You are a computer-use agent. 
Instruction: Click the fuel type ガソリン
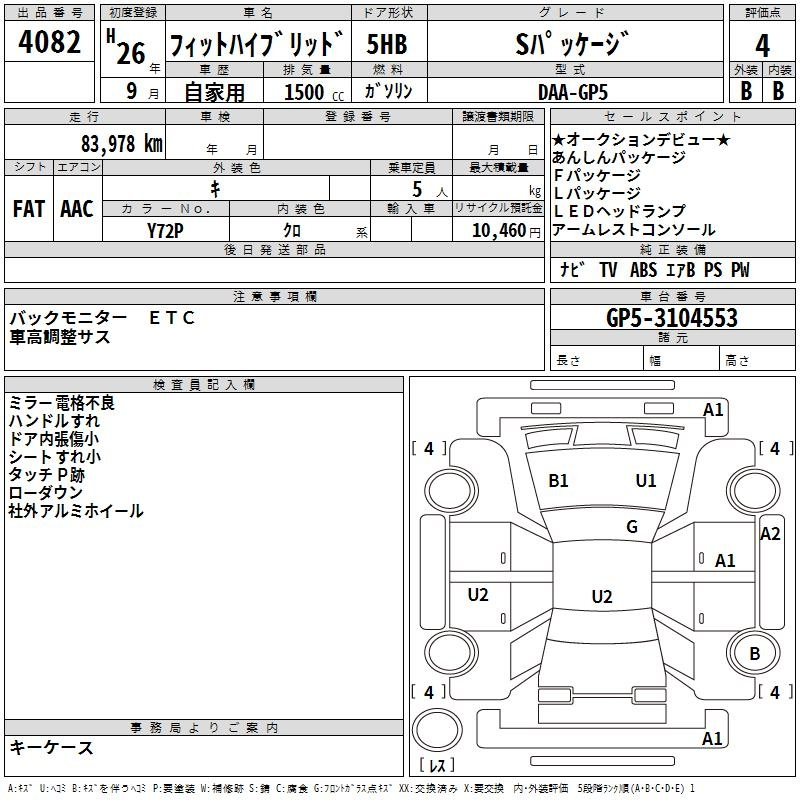click(x=388, y=91)
